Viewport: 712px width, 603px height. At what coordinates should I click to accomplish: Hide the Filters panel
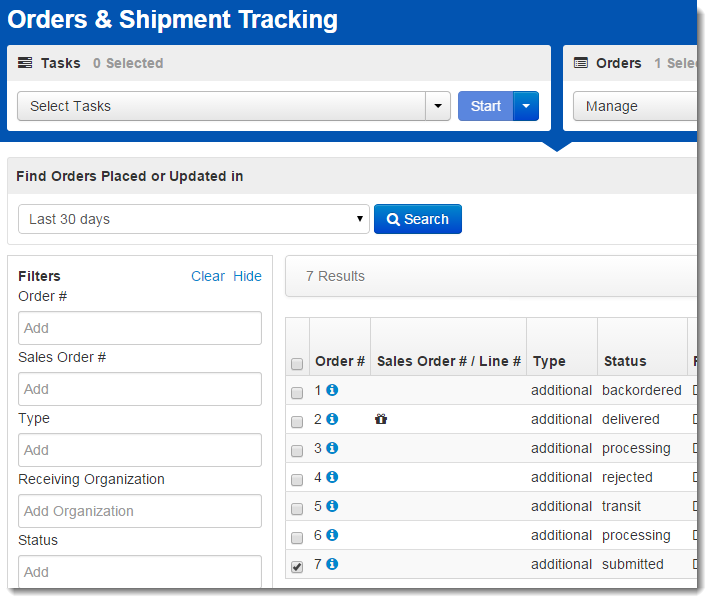[x=247, y=276]
